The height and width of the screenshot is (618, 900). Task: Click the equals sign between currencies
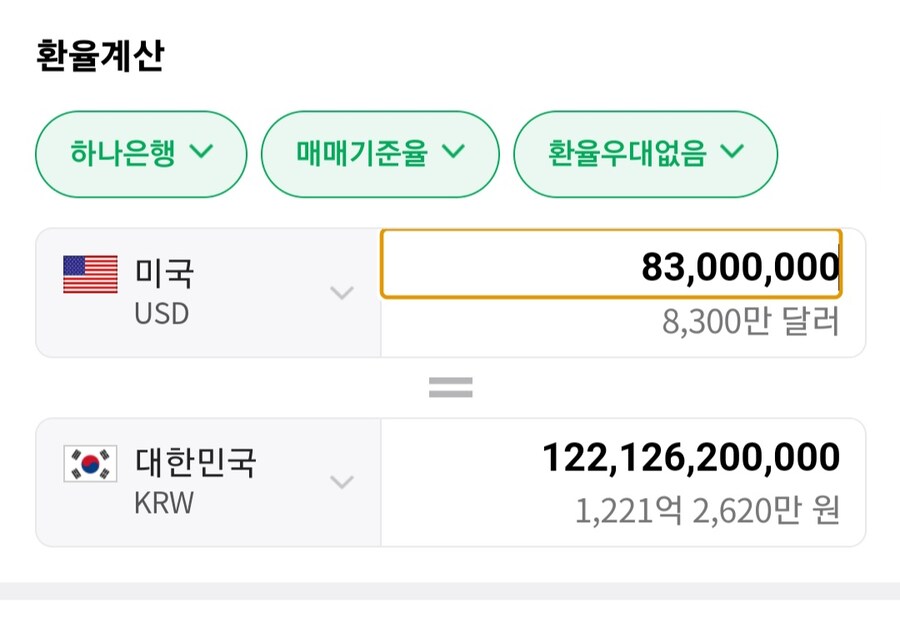point(450,388)
